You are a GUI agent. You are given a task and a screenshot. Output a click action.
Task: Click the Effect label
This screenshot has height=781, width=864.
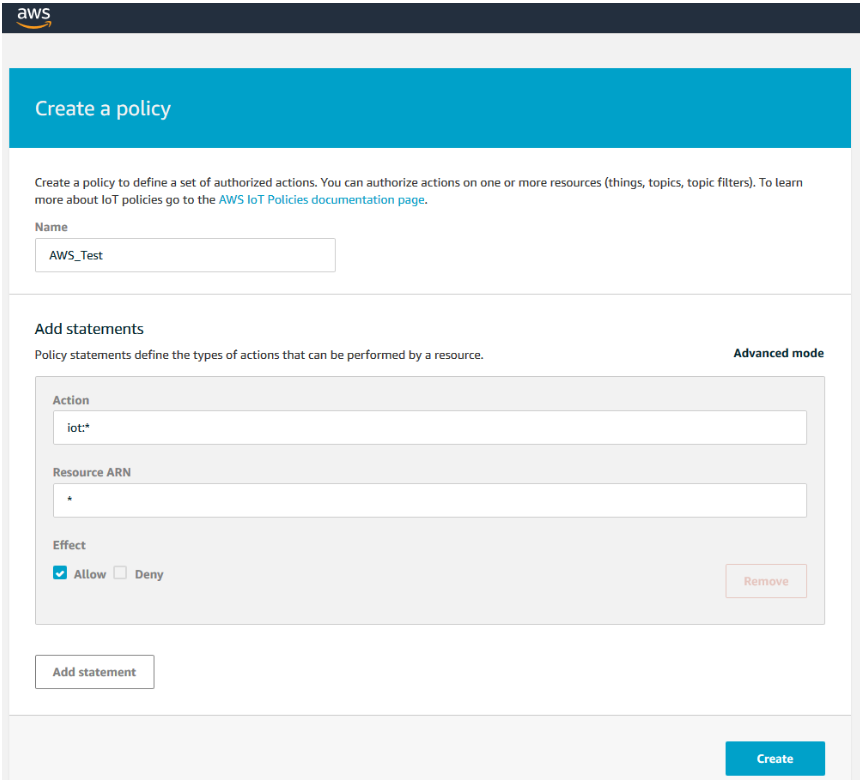click(x=69, y=545)
